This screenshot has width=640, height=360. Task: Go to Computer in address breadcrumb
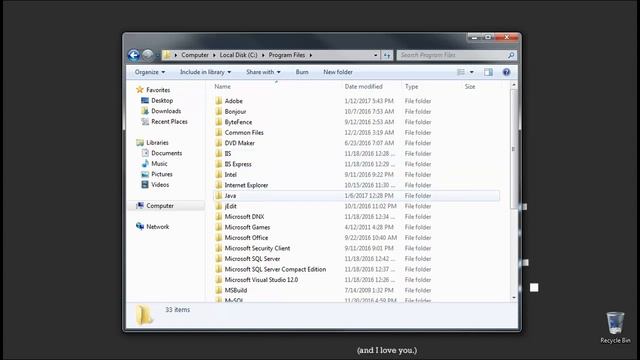pyautogui.click(x=195, y=55)
